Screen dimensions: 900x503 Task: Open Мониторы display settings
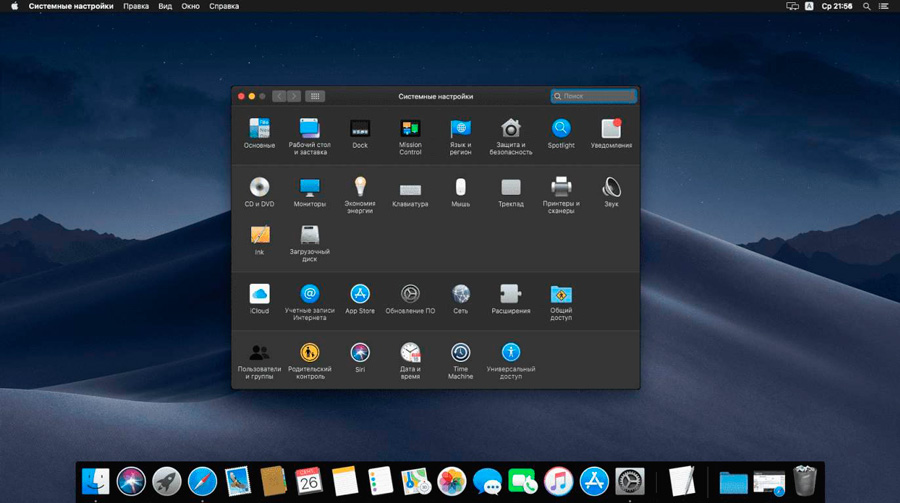pyautogui.click(x=309, y=192)
